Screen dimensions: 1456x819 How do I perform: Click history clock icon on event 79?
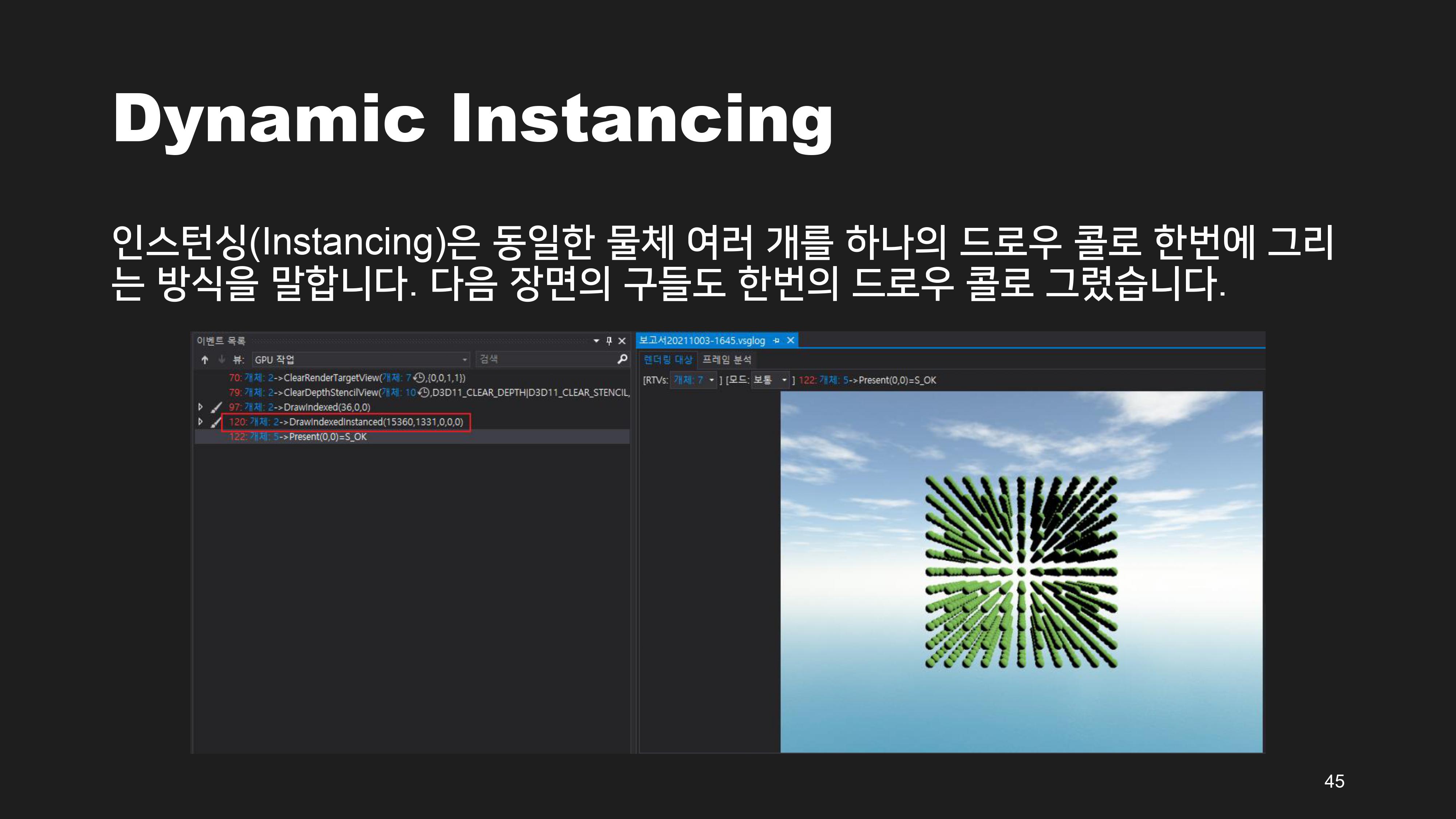423,392
